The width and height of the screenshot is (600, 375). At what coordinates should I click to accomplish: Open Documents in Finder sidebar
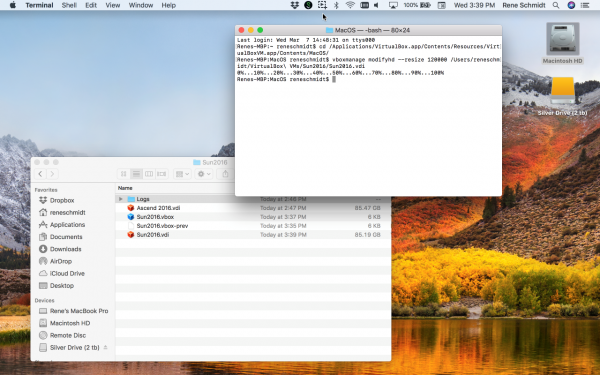click(x=60, y=237)
